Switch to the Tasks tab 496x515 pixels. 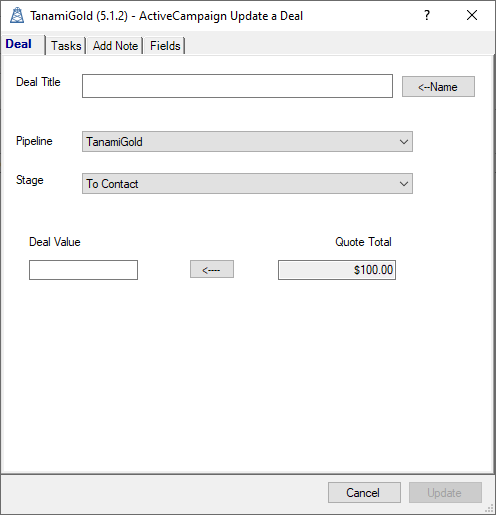point(66,46)
